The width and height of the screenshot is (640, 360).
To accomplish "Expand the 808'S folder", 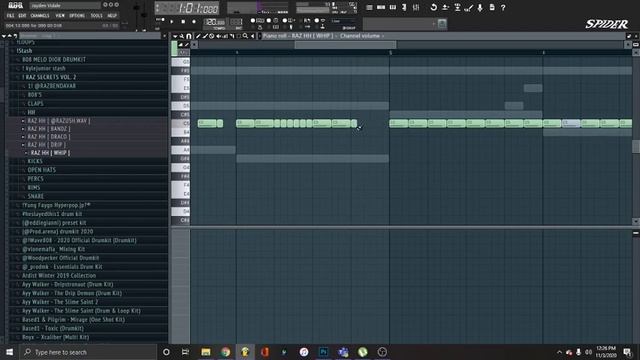I will (x=34, y=95).
